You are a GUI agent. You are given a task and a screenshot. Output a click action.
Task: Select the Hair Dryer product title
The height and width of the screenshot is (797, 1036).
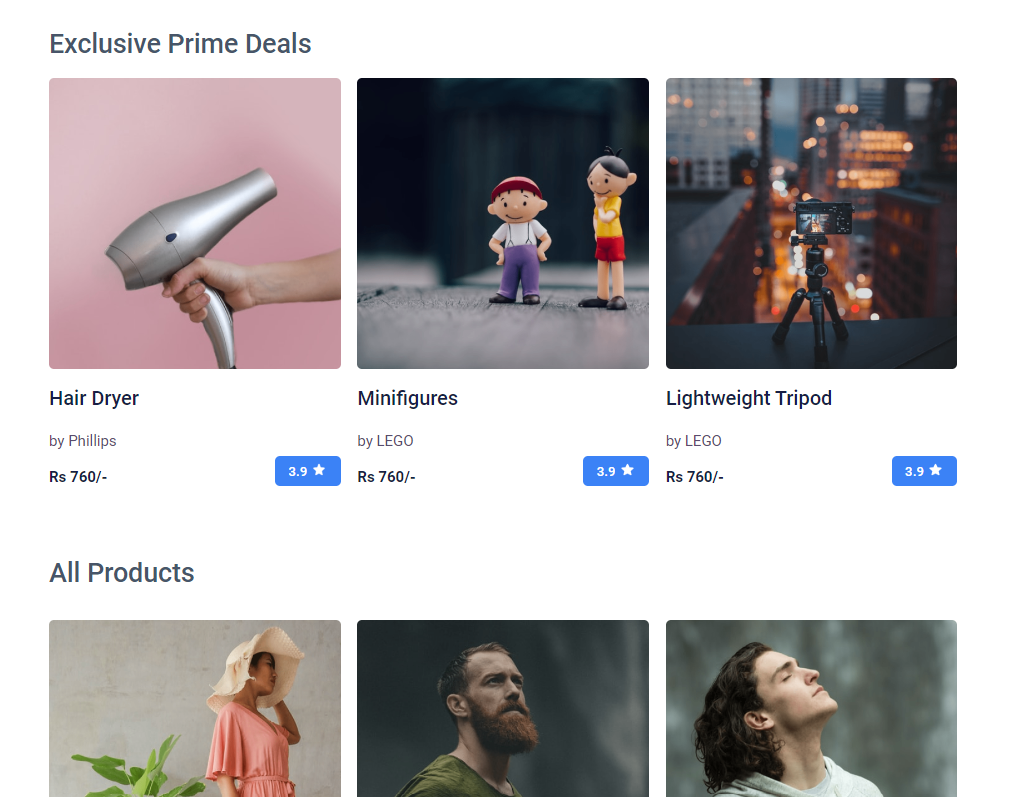94,398
